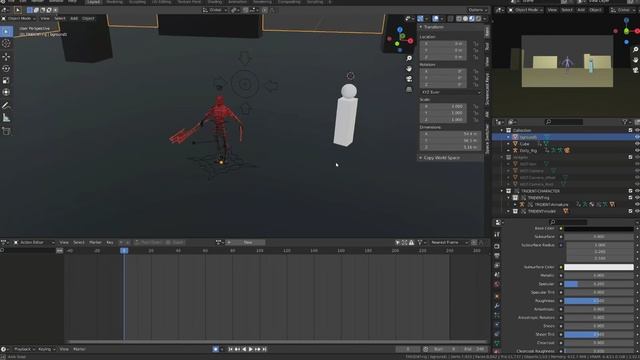The width and height of the screenshot is (640, 360).
Task: Select the 3D Cursor tool
Action: [x=6, y=43]
